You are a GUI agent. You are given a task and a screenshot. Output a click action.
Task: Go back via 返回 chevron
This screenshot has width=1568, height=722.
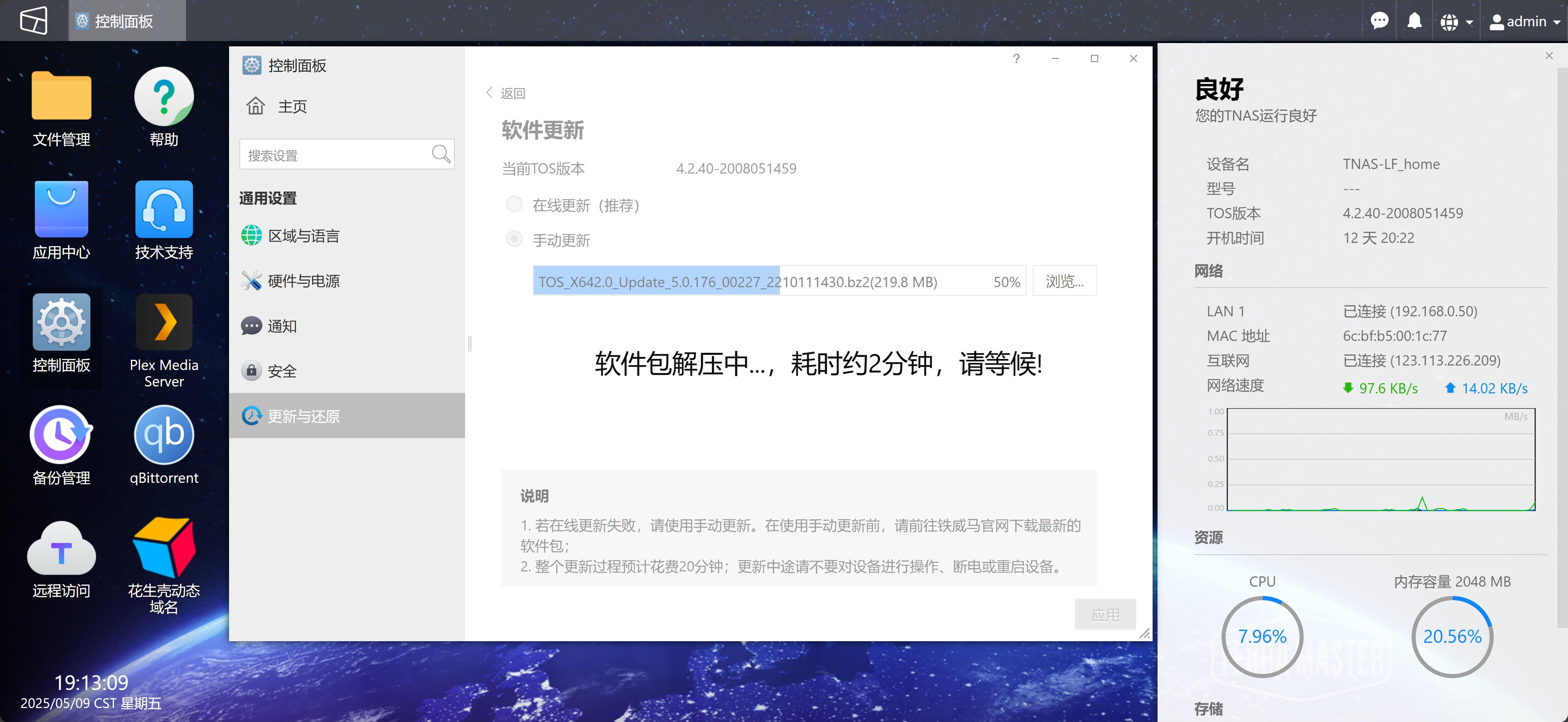505,93
